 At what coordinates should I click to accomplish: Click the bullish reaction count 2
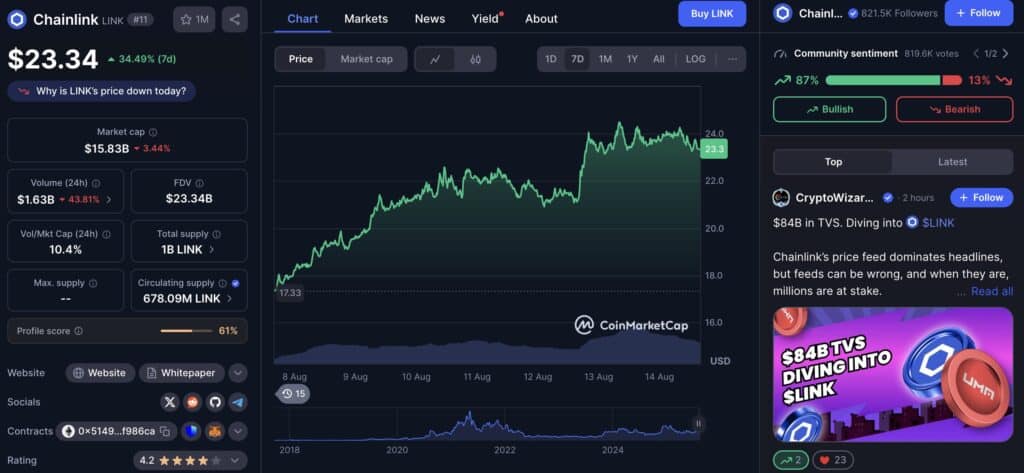790,460
